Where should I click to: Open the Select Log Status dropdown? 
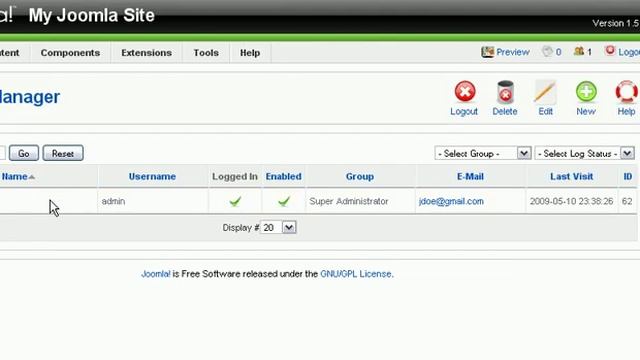[x=584, y=153]
